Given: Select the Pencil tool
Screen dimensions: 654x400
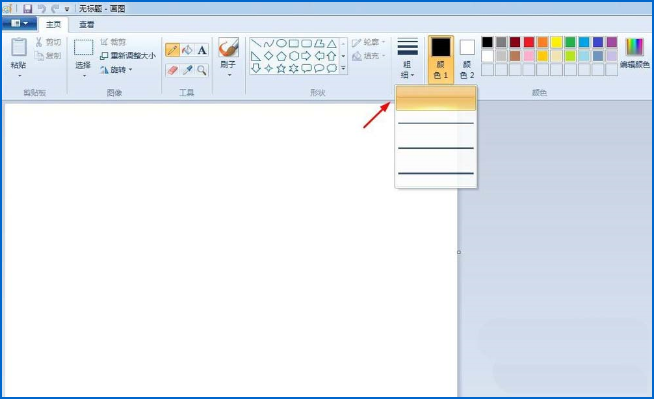Looking at the screenshot, I should tap(172, 50).
